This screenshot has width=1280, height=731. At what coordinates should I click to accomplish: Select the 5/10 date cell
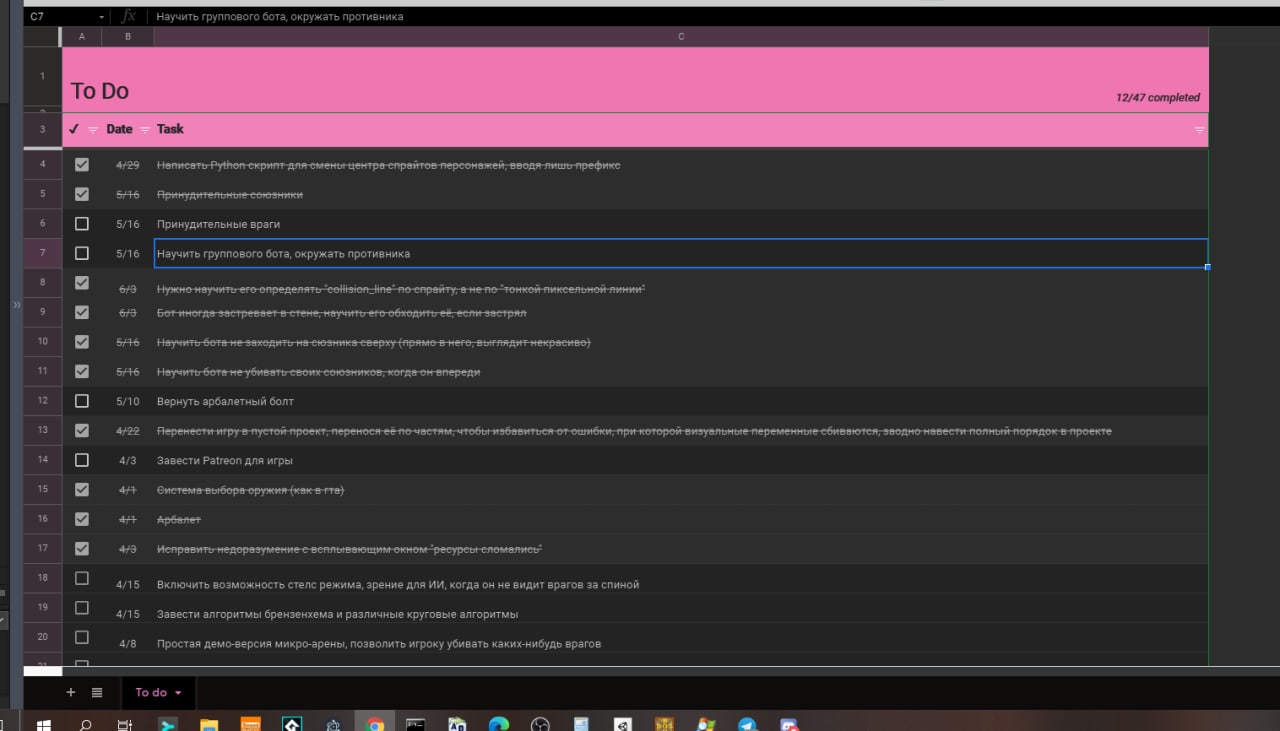pyautogui.click(x=128, y=401)
